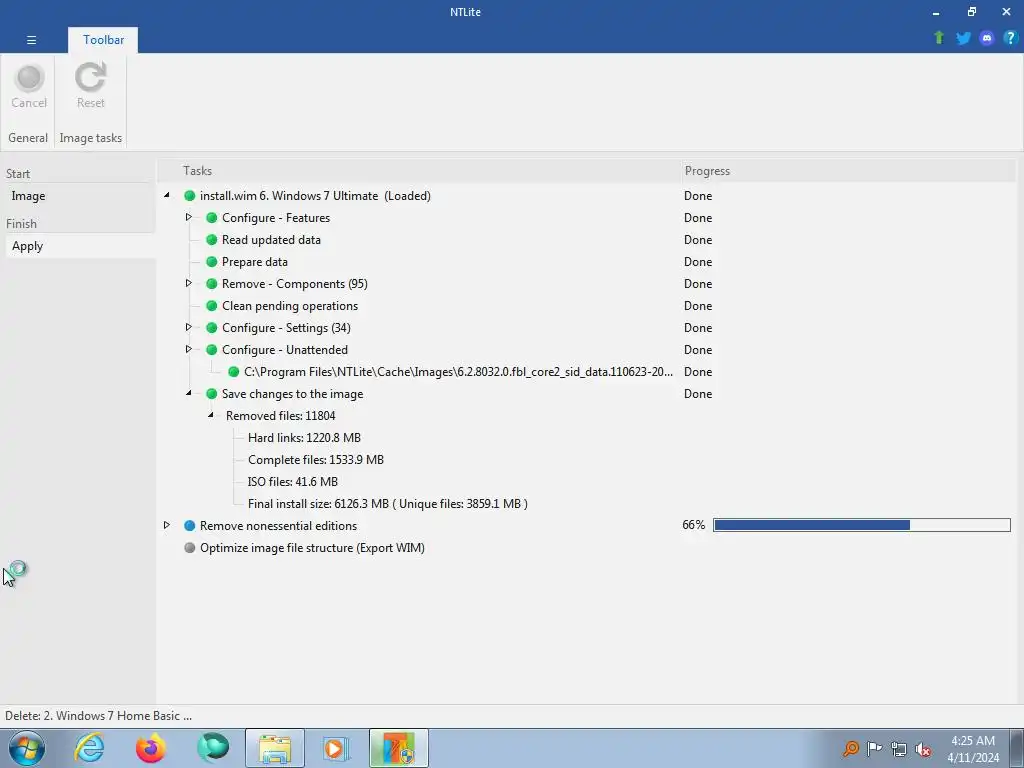Open the hamburger menu button

click(31, 40)
